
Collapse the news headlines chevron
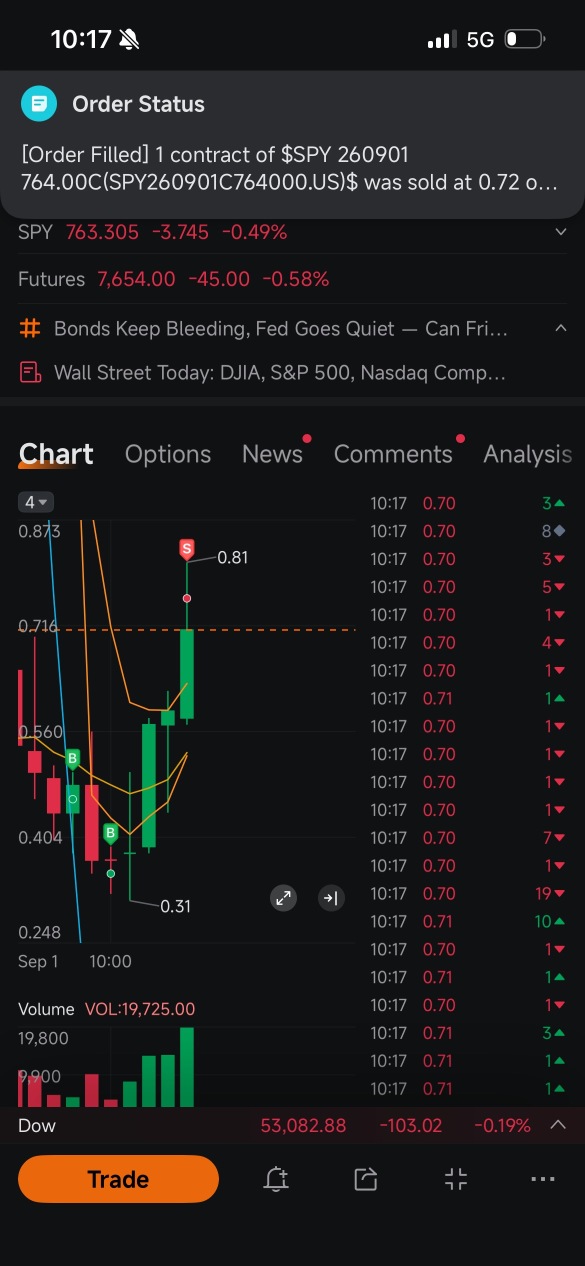[560, 328]
